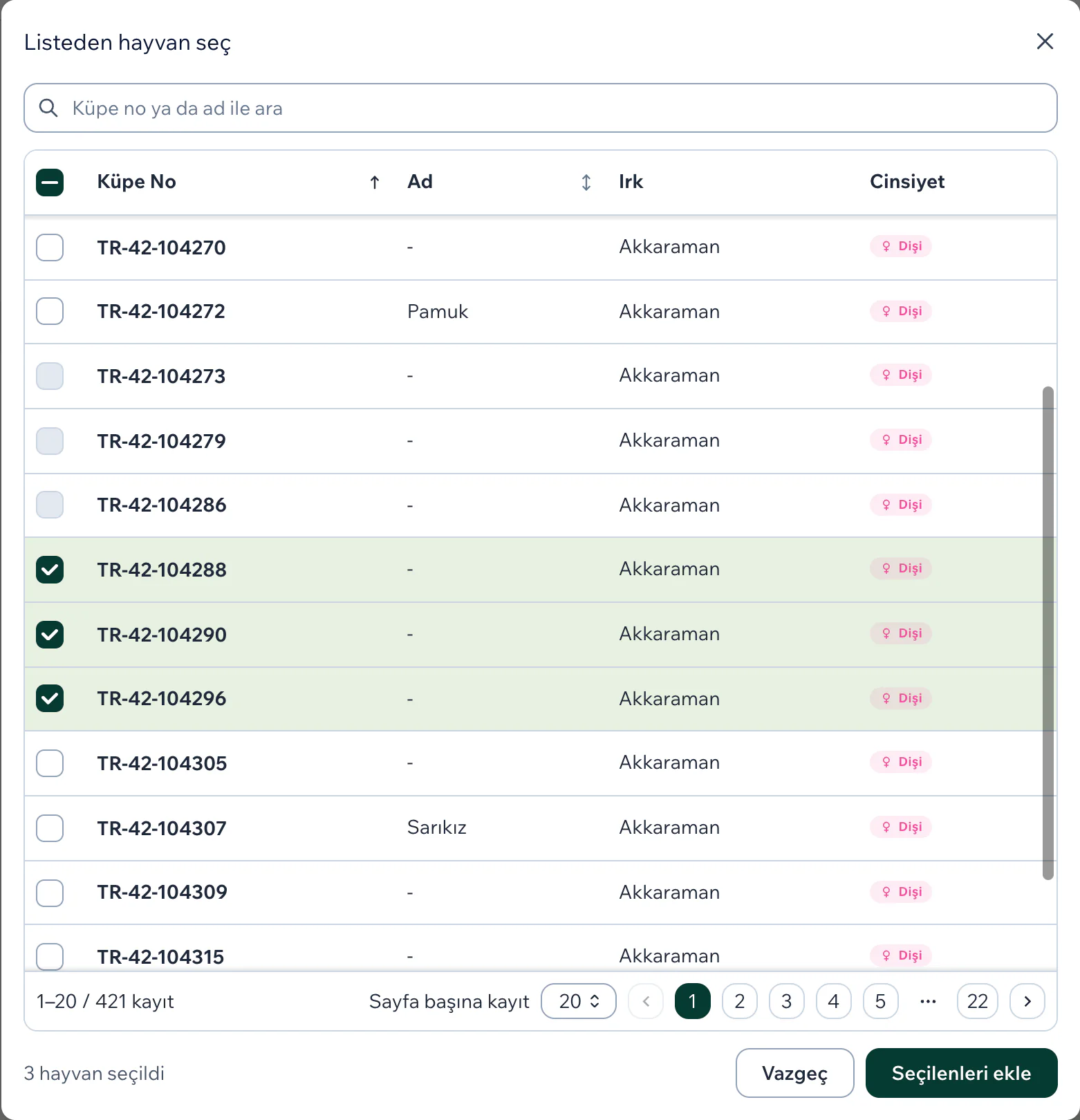Screen dimensions: 1080x1120
Task: Check the box for TR-42-104305
Action: (x=50, y=763)
